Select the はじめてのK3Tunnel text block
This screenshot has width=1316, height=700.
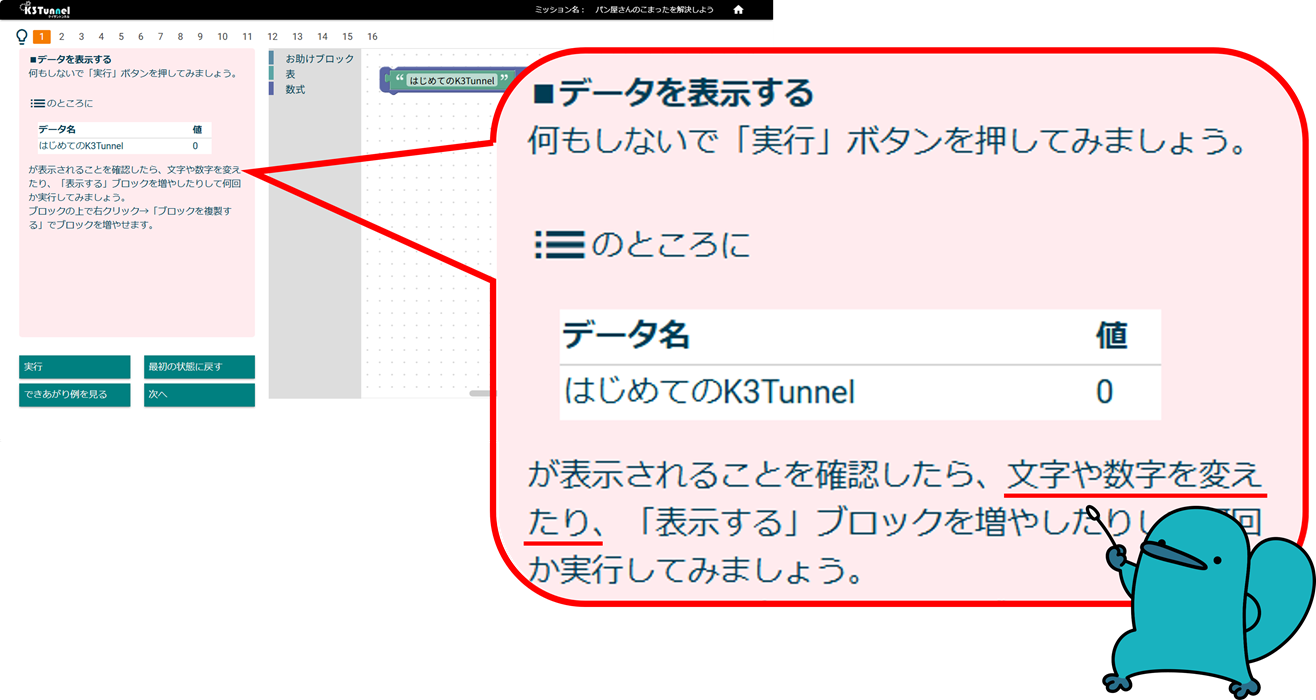pos(453,80)
